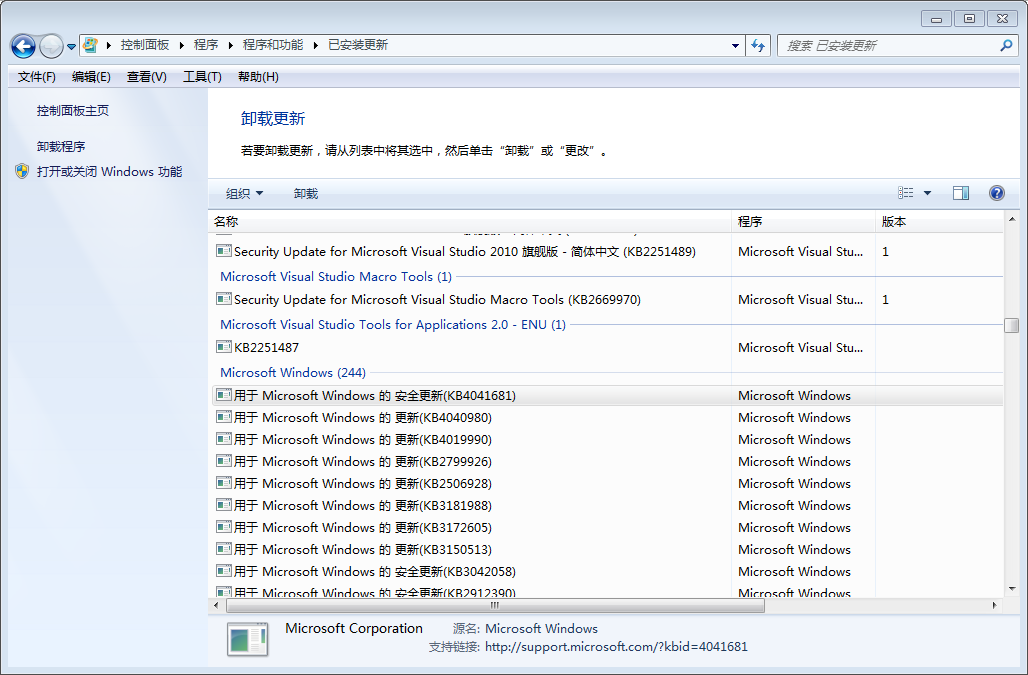Open the 文件(F) menu
The width and height of the screenshot is (1028, 675).
pyautogui.click(x=37, y=77)
